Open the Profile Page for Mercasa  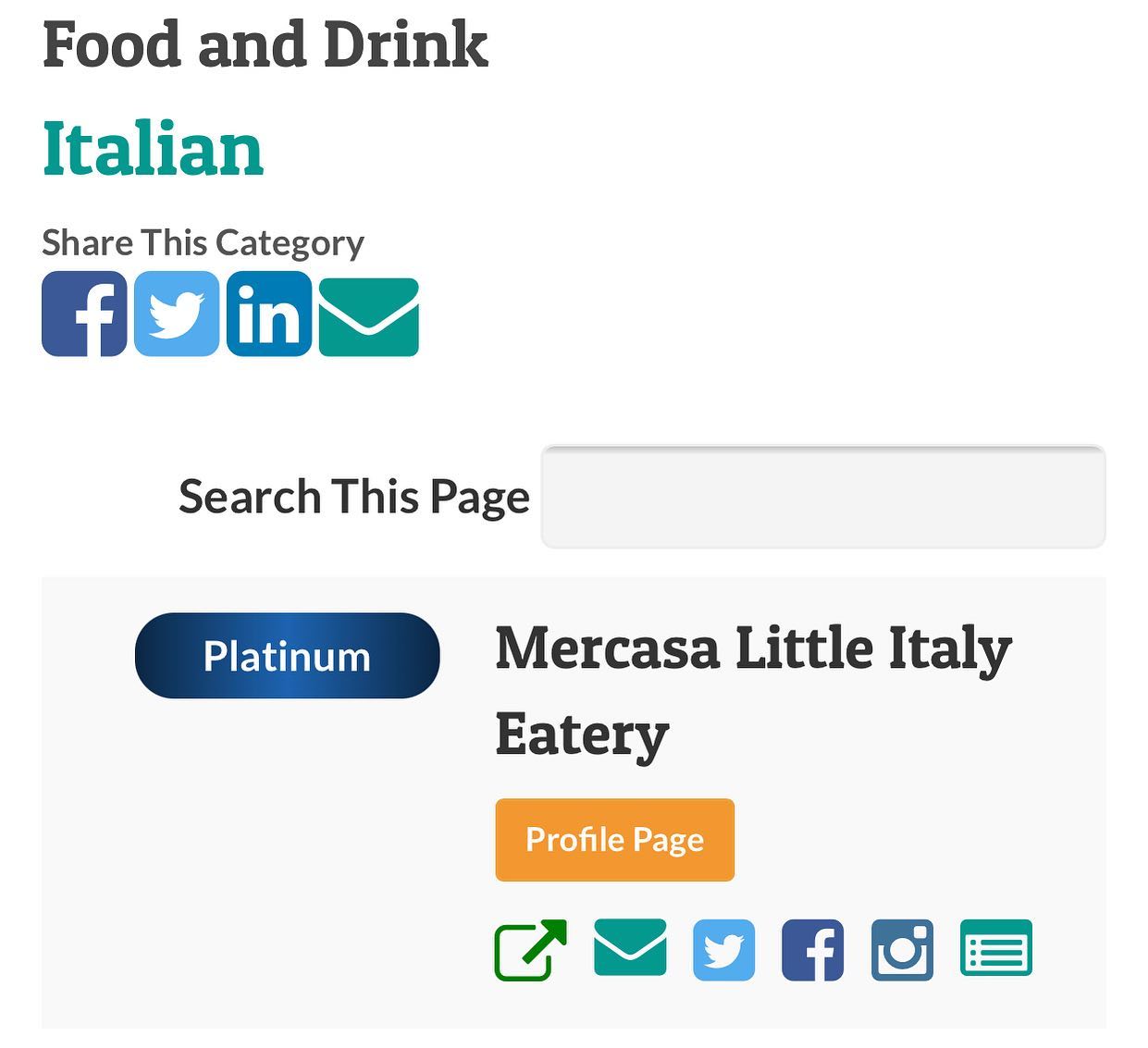point(615,840)
